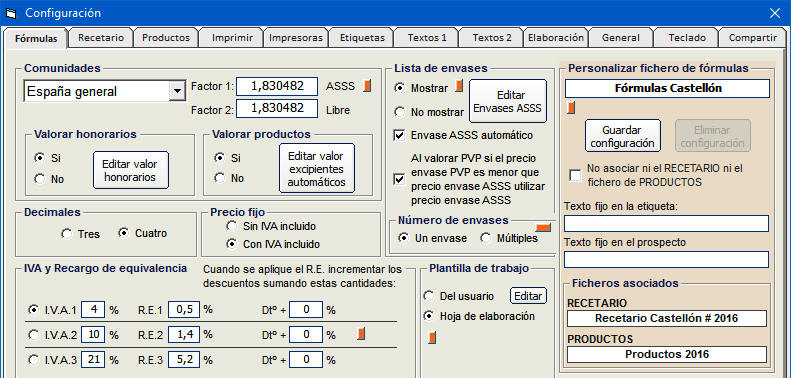Click the orange marker under Fórmulas Castellón field

[x=571, y=107]
